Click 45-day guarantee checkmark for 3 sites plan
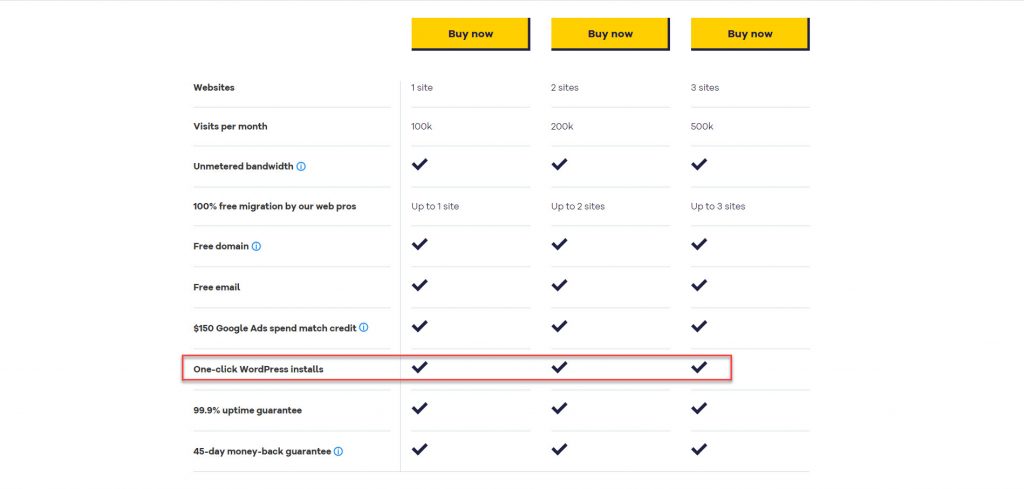Screen dimensions: 1024x489 click(699, 449)
